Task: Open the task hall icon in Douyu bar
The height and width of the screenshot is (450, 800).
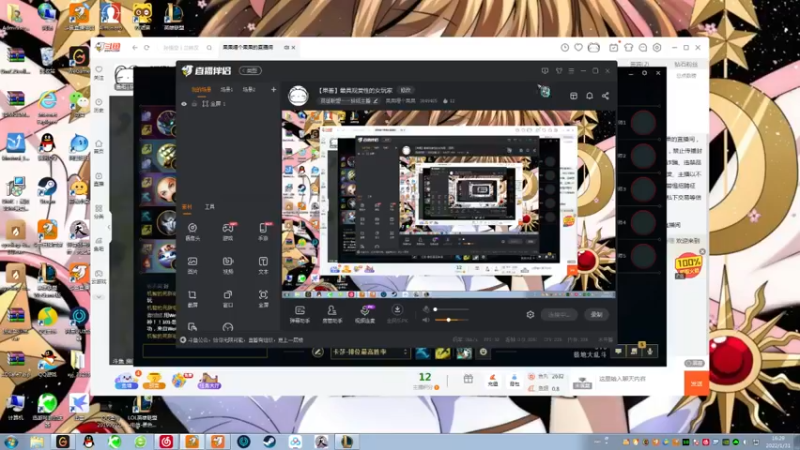Action: 209,381
